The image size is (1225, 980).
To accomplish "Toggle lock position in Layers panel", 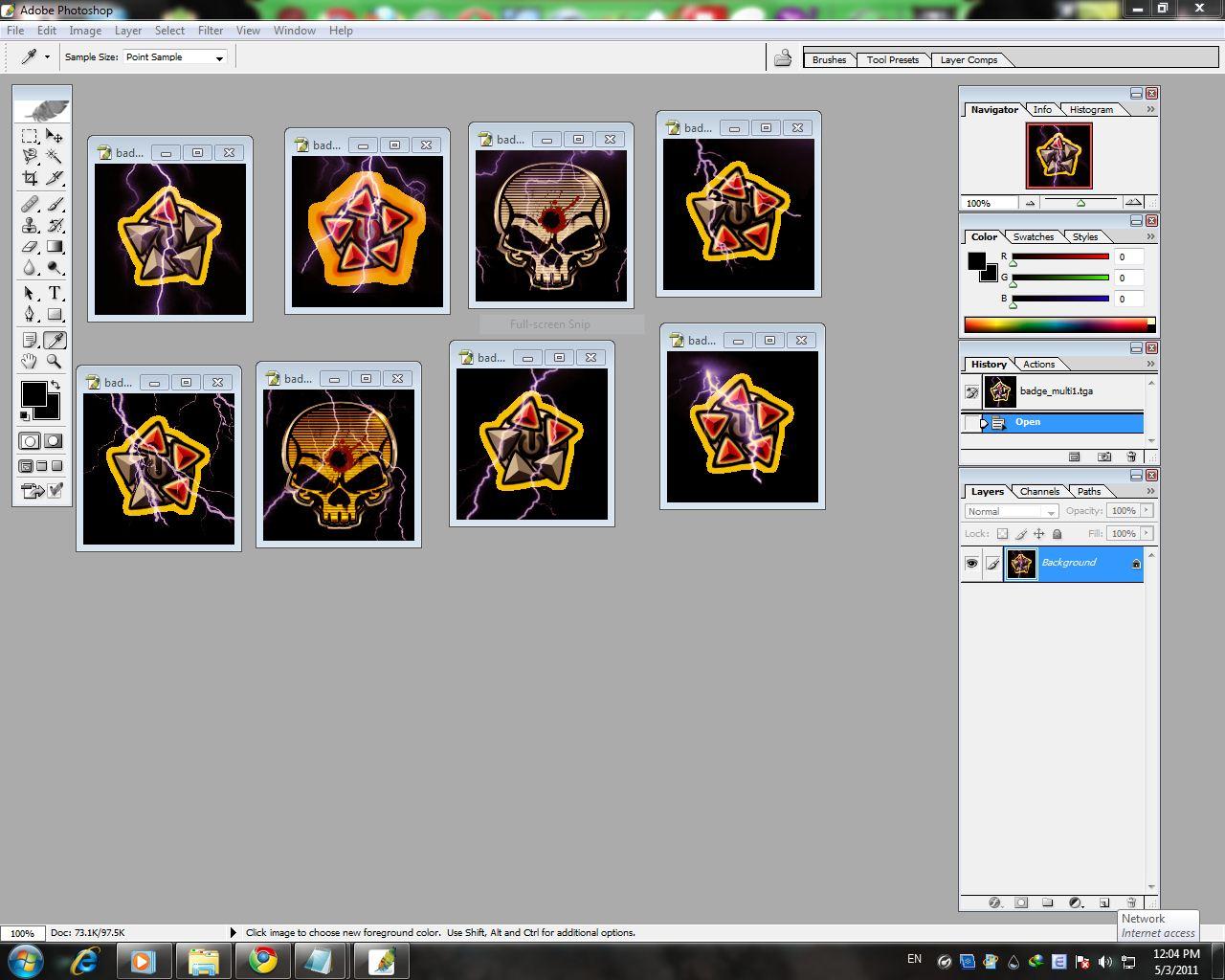I will [x=1038, y=534].
